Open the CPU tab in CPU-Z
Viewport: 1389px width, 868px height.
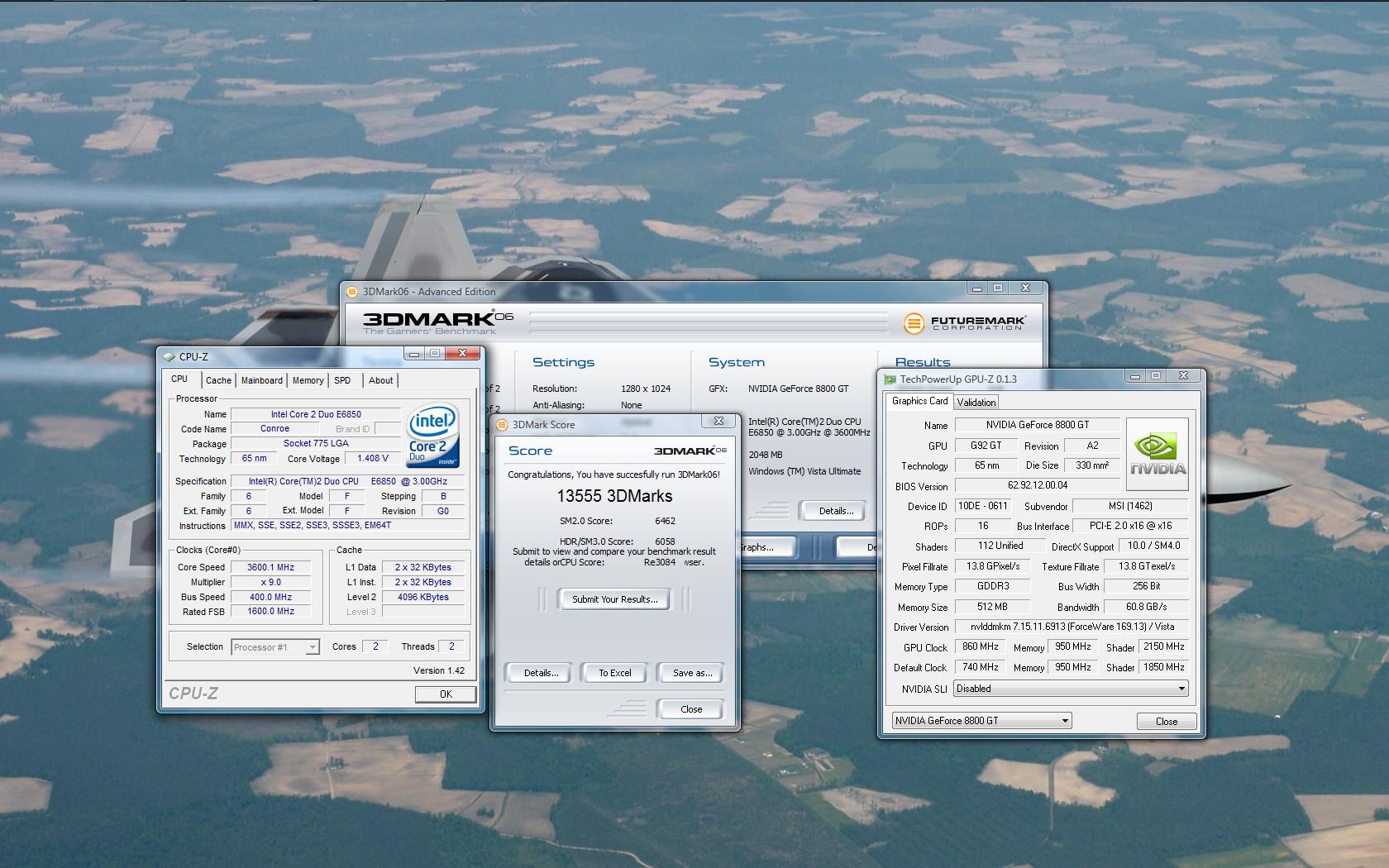point(179,379)
